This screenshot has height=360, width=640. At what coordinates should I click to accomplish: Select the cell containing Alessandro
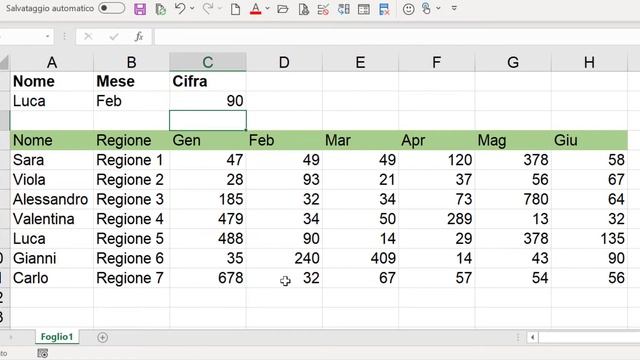(x=51, y=199)
